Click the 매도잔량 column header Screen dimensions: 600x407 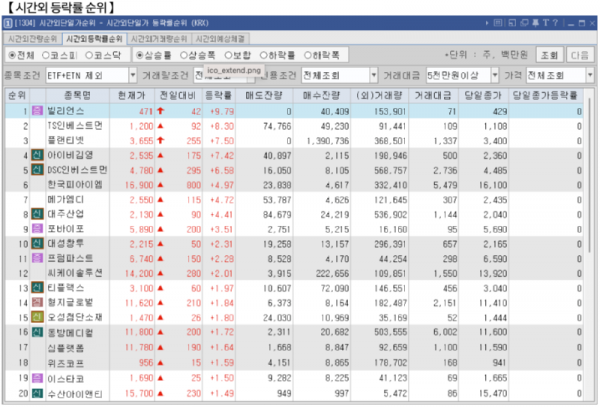(264, 96)
